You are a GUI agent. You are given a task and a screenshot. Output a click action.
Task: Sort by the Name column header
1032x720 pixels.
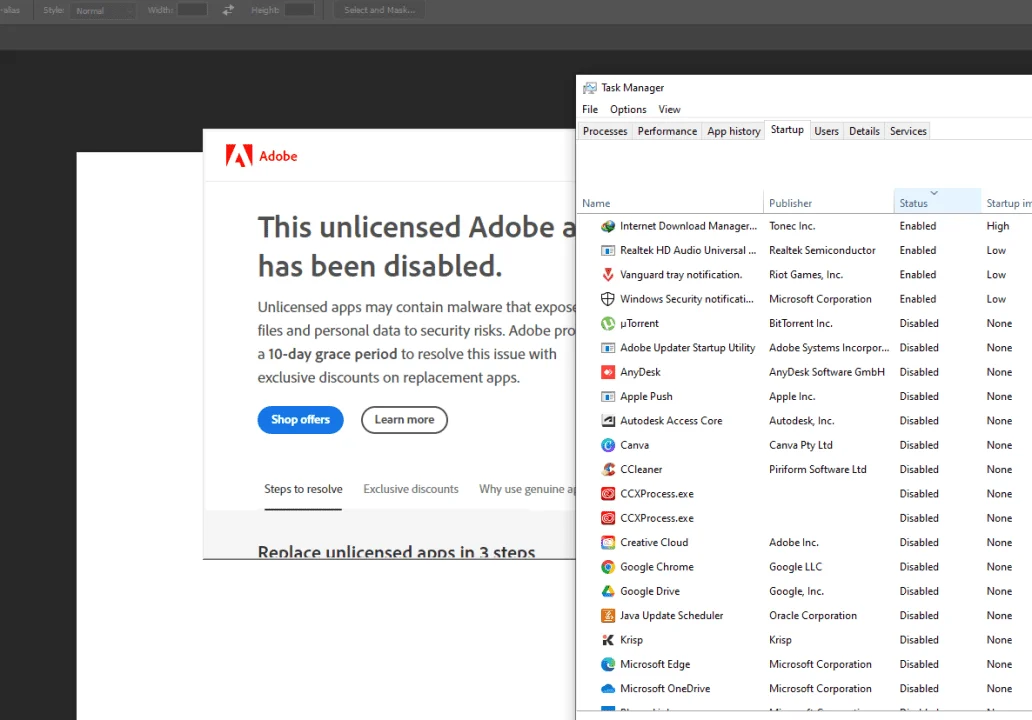pyautogui.click(x=670, y=203)
